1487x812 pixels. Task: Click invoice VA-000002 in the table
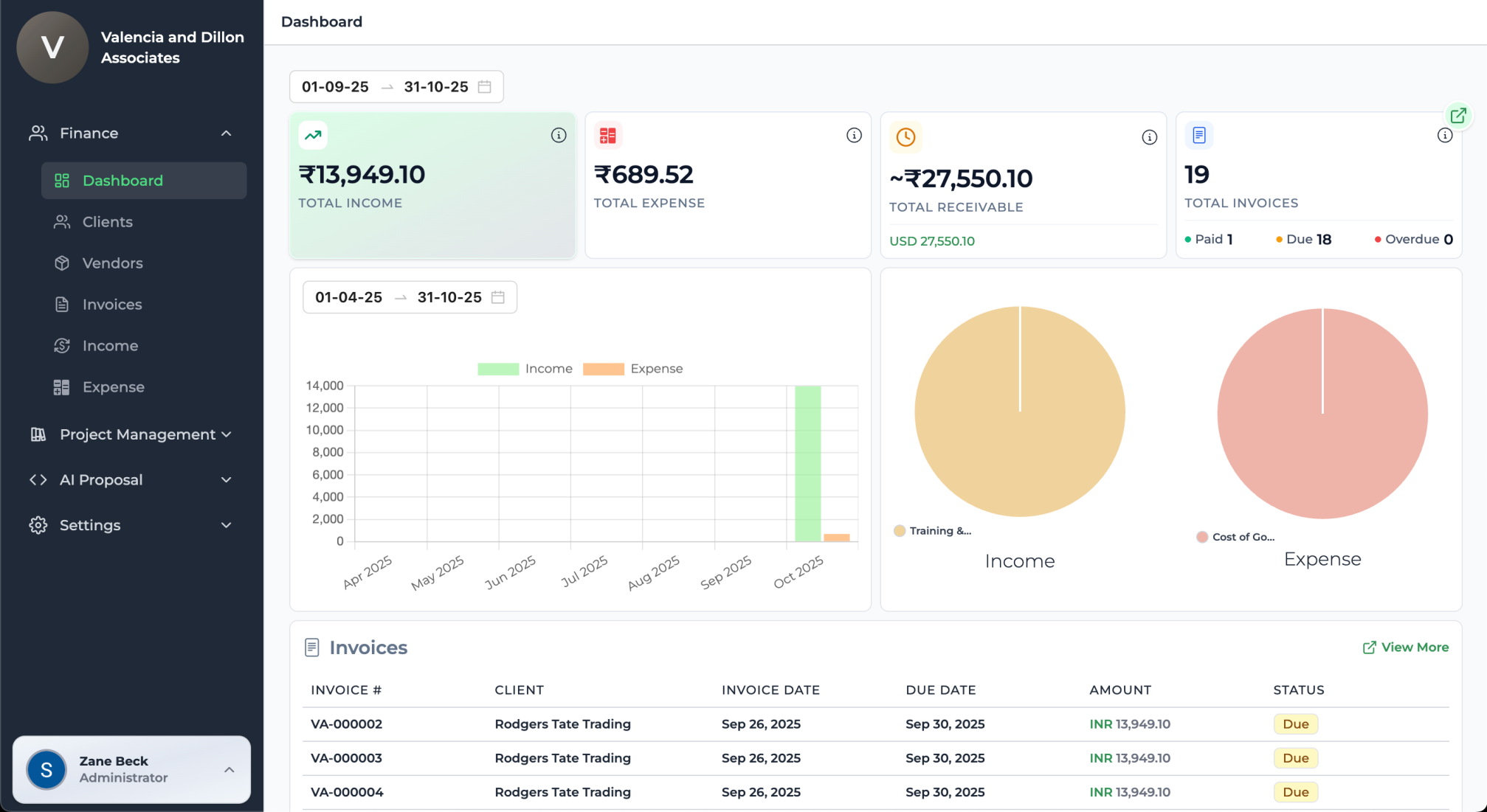[346, 723]
